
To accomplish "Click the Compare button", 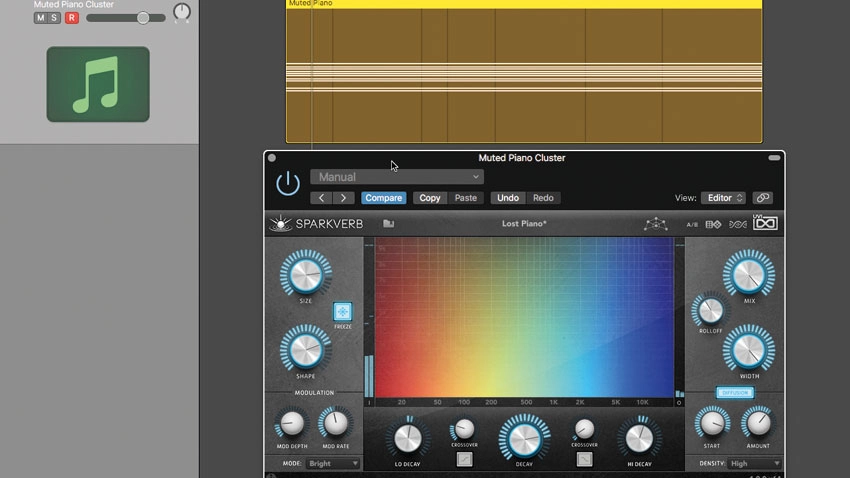I will point(383,198).
